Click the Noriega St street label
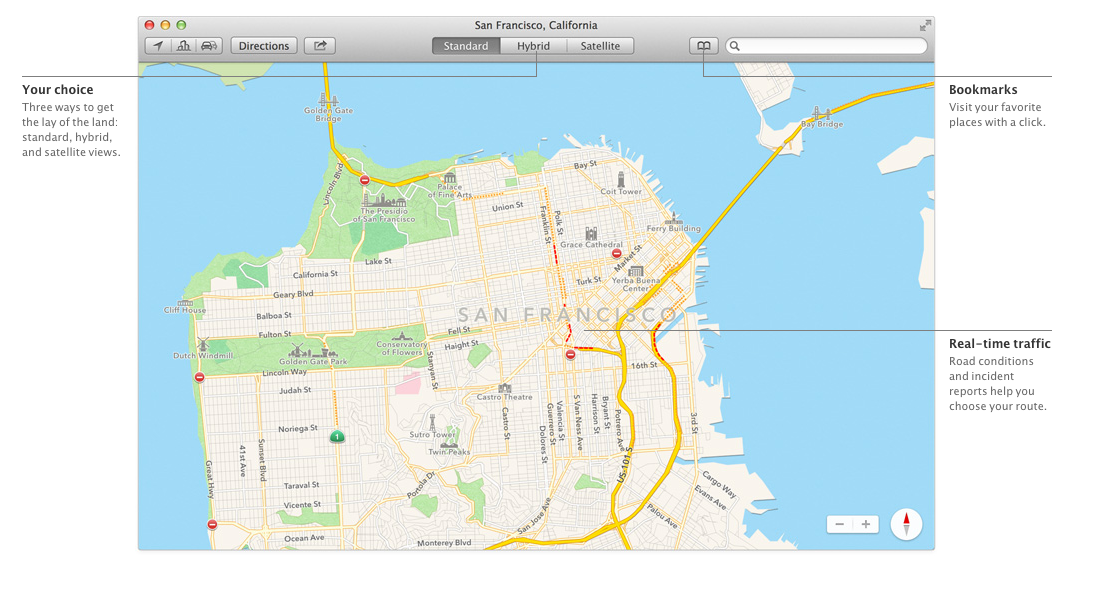 (298, 428)
